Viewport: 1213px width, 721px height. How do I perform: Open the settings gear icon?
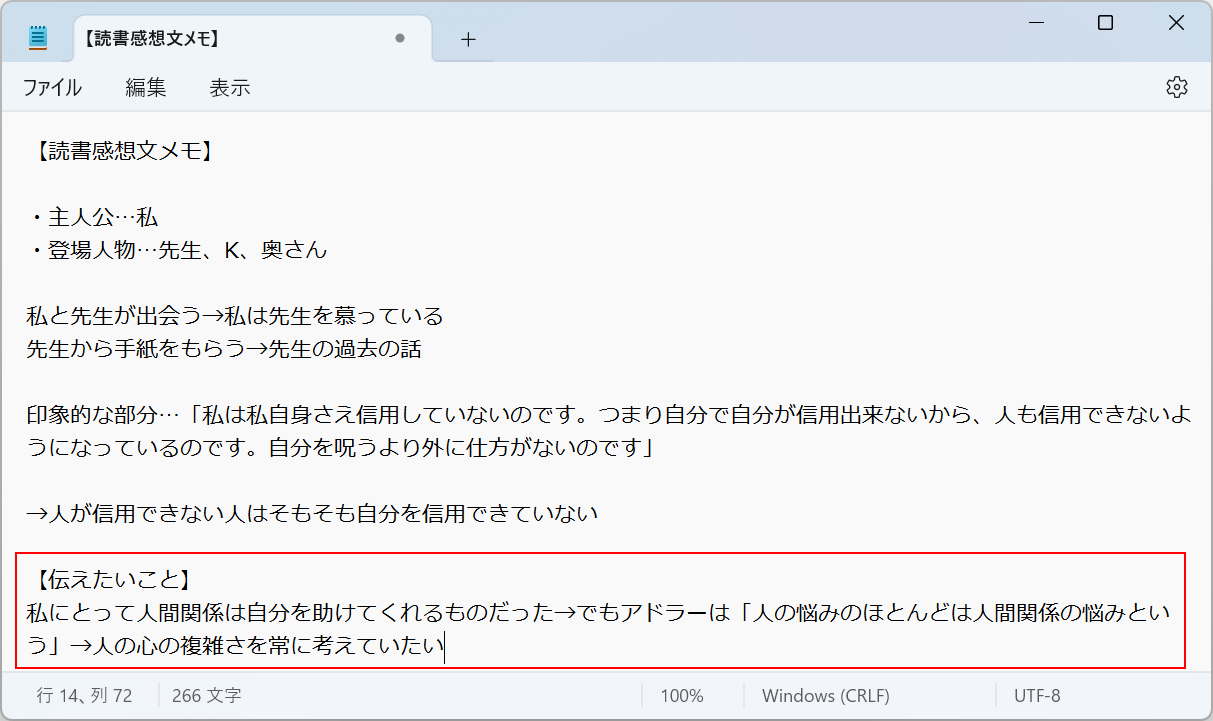click(x=1176, y=87)
